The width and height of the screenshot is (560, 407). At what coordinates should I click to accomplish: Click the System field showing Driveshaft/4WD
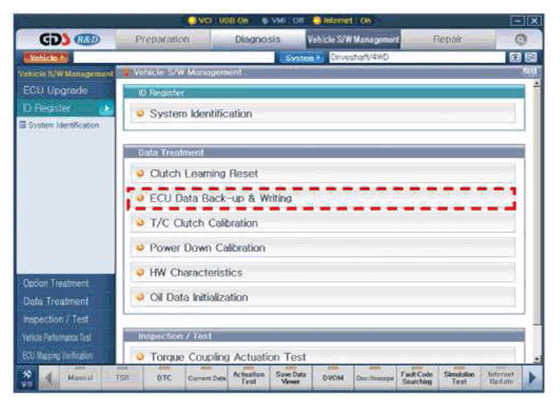tap(417, 57)
